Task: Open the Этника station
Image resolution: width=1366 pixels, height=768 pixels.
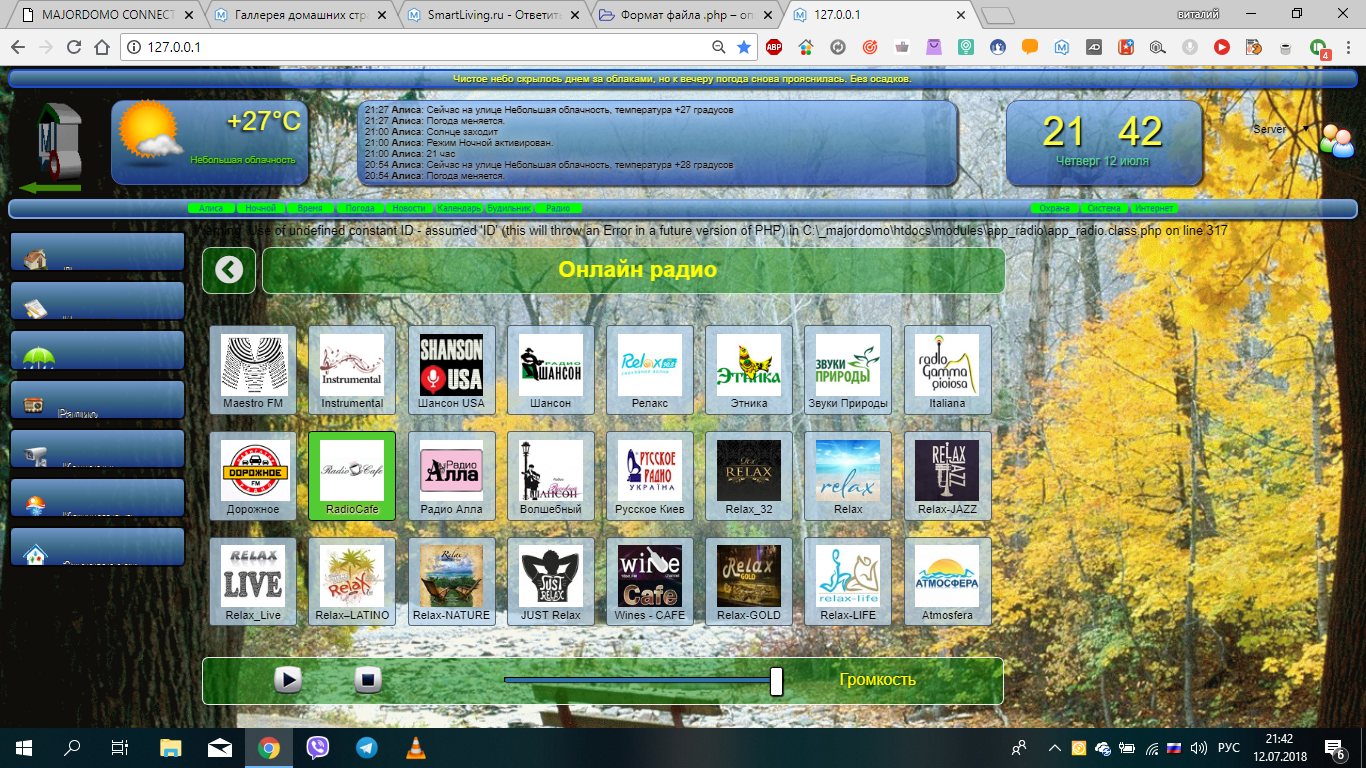Action: 749,370
